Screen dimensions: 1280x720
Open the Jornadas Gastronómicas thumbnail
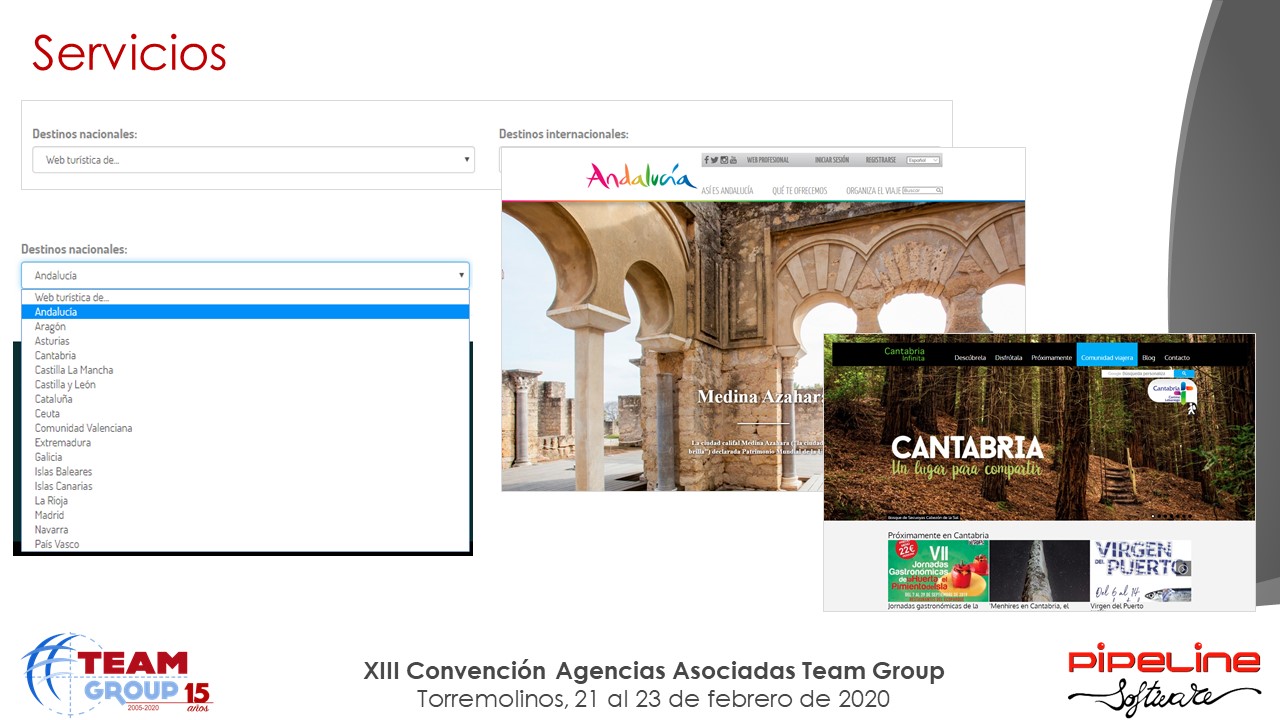pyautogui.click(x=938, y=570)
